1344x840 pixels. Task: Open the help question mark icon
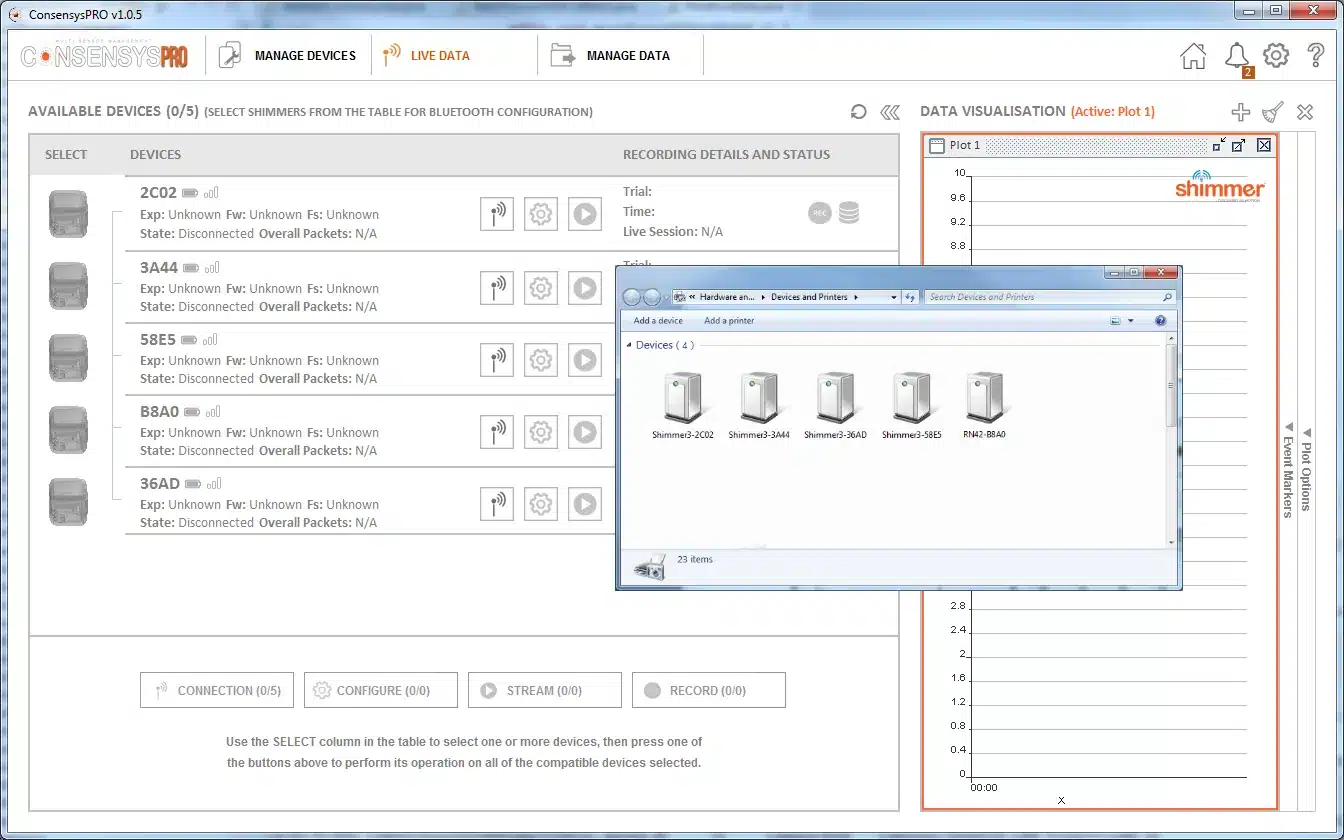point(1316,55)
